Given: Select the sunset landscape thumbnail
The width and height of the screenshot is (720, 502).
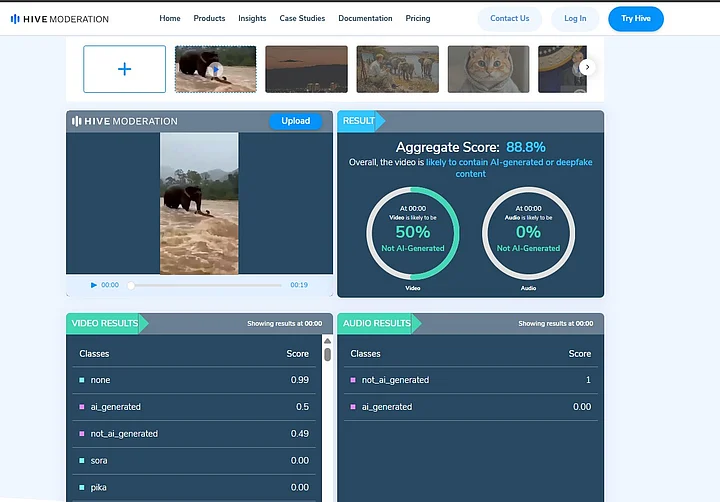Looking at the screenshot, I should (x=306, y=69).
